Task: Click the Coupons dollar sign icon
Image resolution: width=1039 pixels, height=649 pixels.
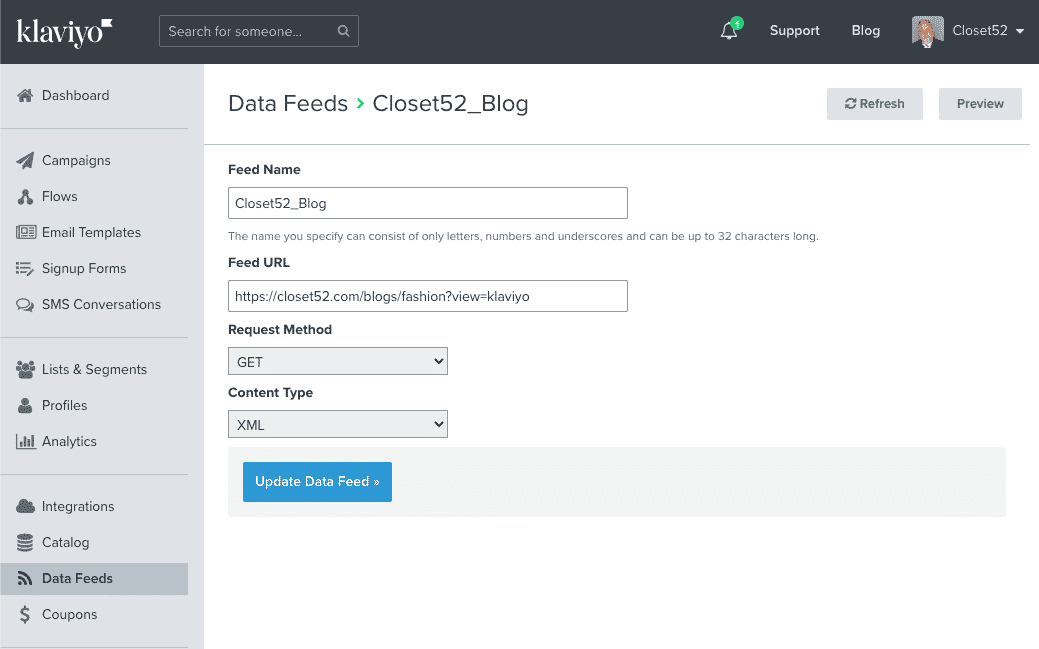Action: coord(26,615)
